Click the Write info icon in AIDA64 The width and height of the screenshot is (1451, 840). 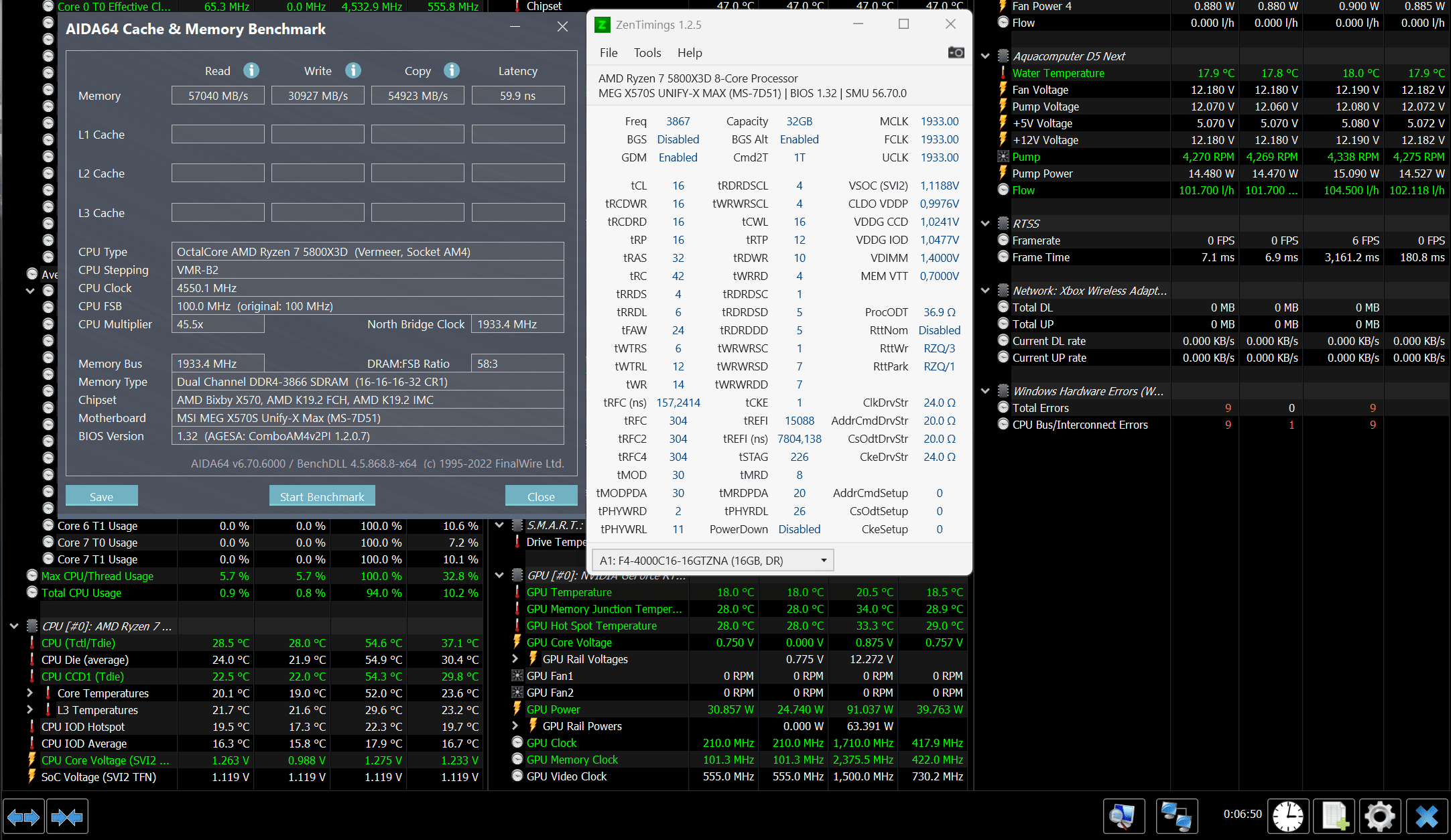tap(353, 70)
